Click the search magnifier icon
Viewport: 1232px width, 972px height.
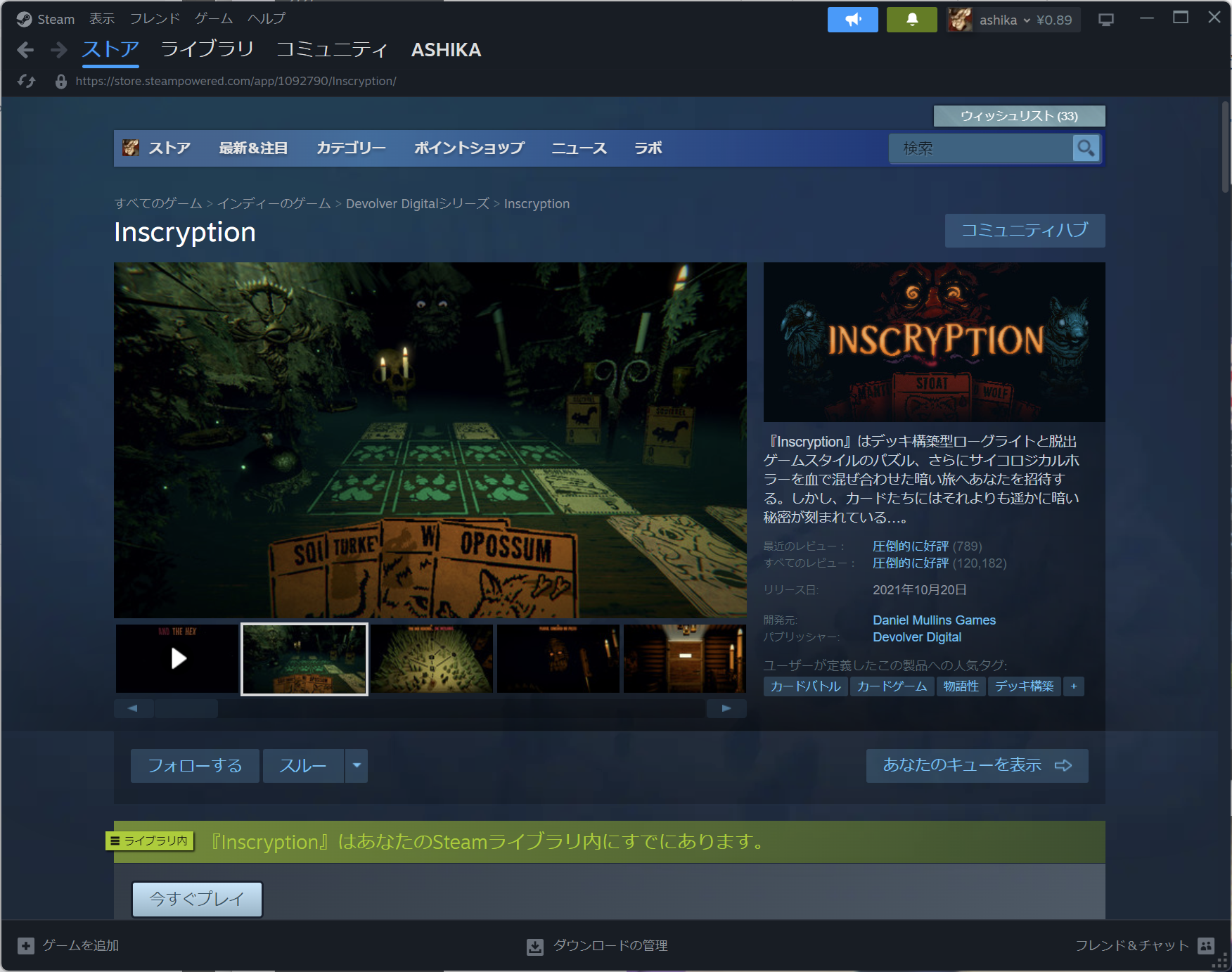[x=1086, y=148]
